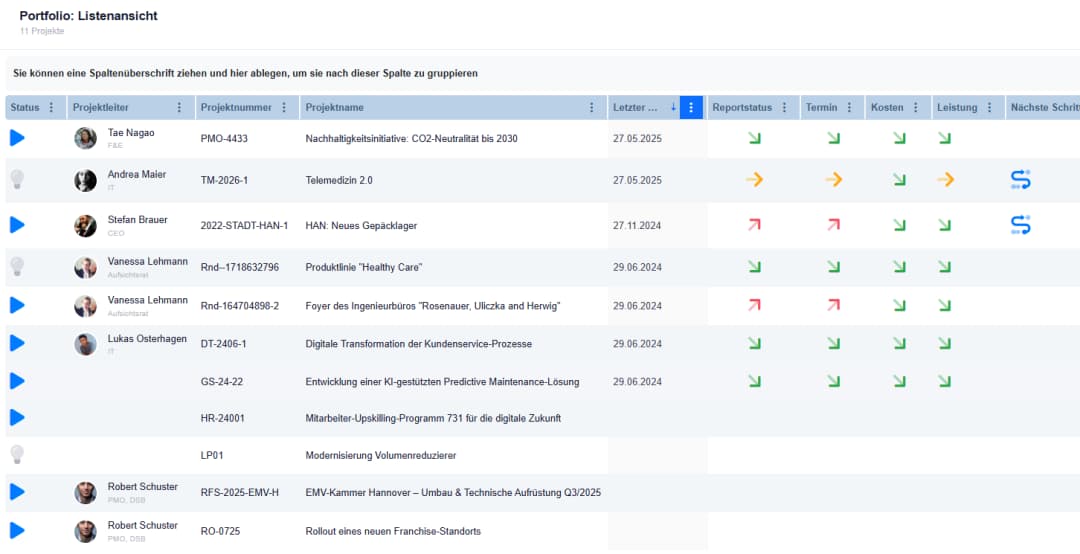Viewport: 1080px width, 554px height.
Task: Click the grouping drop area hint bar
Action: coord(543,73)
